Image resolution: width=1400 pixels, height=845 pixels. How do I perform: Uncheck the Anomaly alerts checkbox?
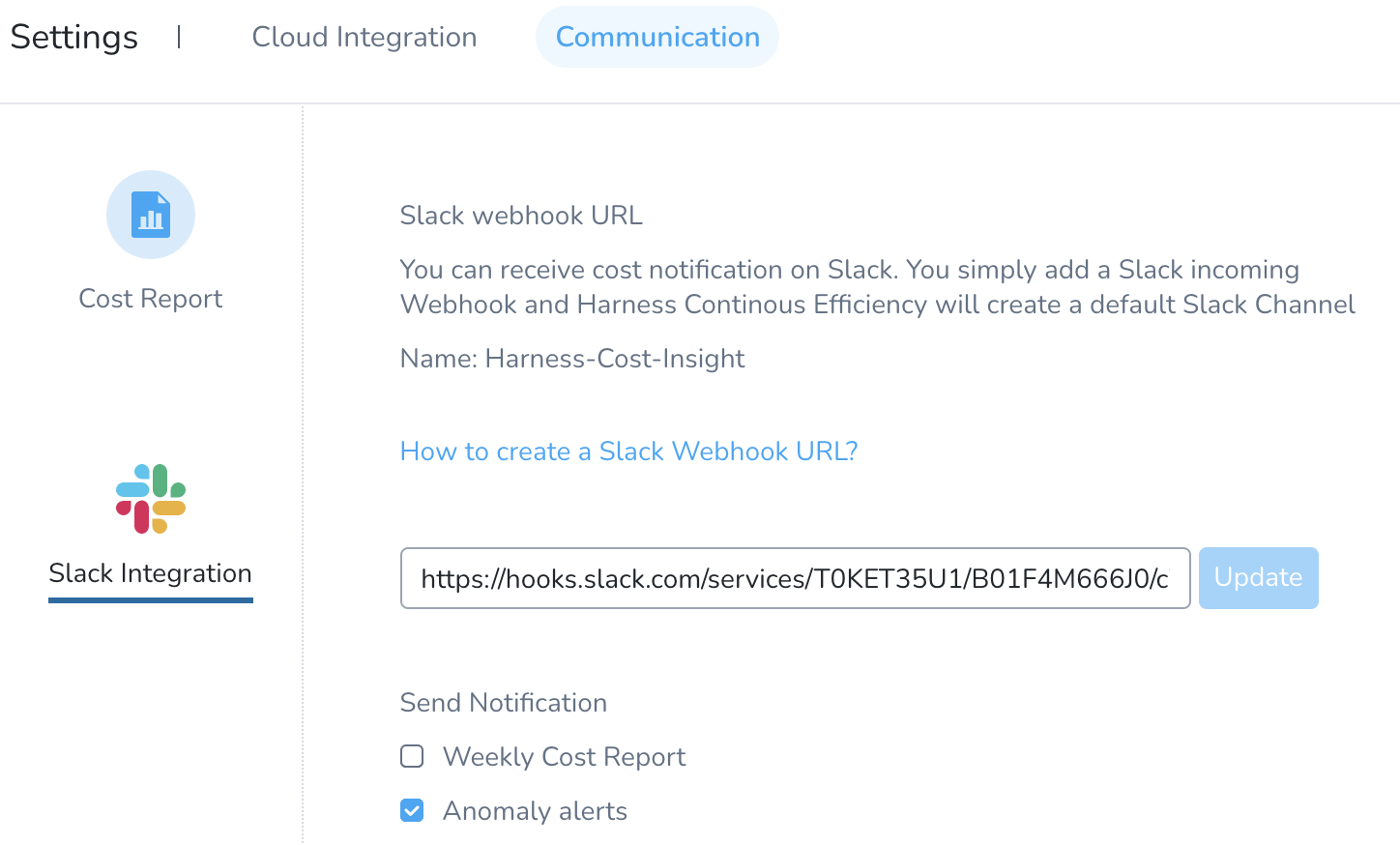pyautogui.click(x=412, y=810)
